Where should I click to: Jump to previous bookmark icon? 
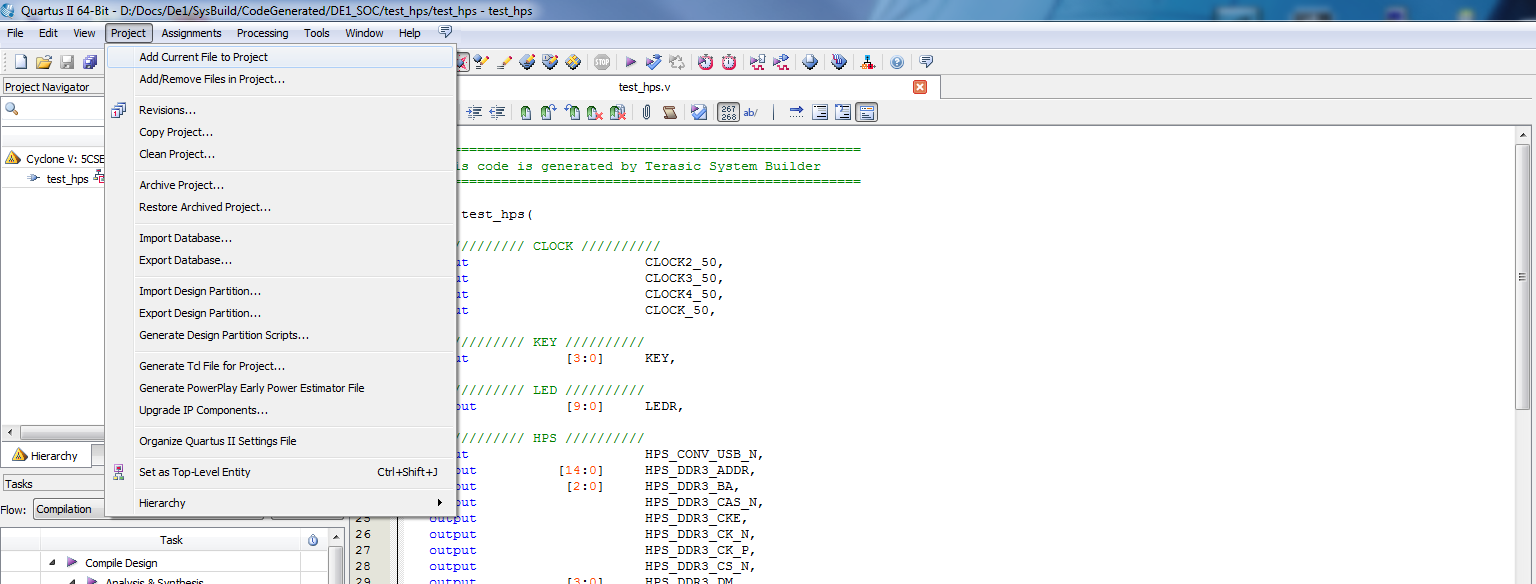pos(572,112)
